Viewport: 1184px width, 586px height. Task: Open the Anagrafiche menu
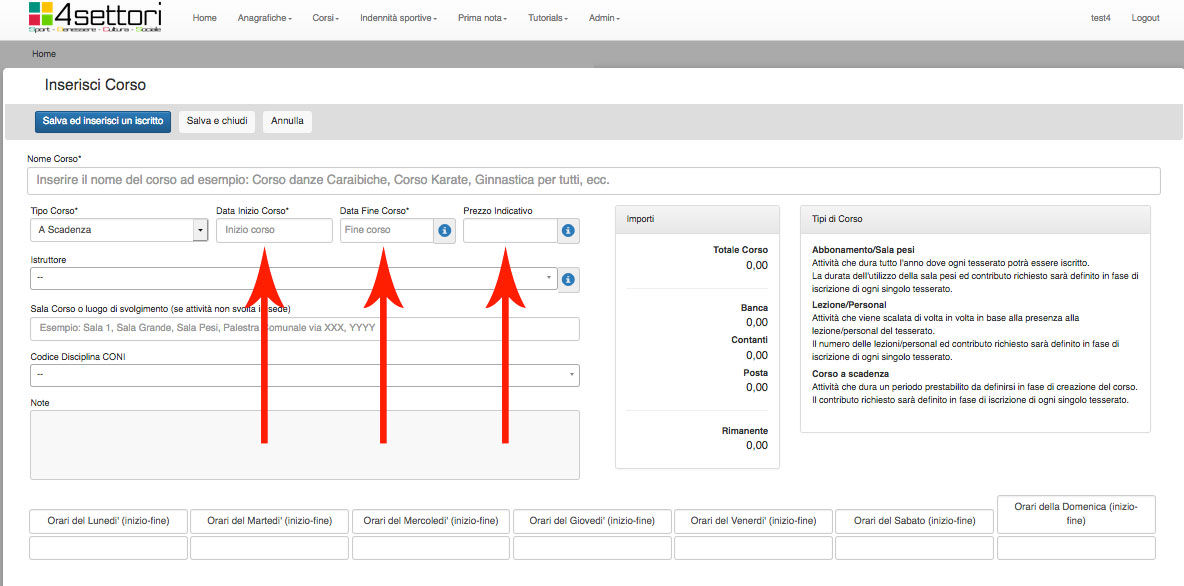264,18
